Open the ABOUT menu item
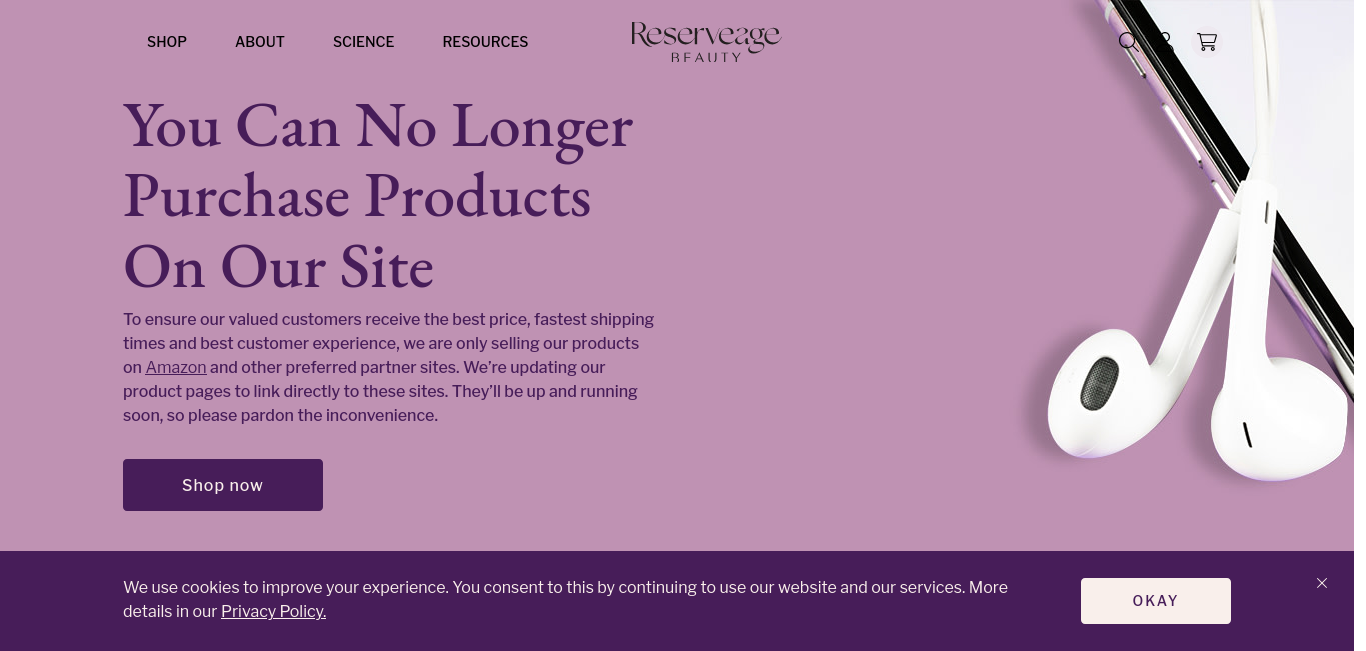The width and height of the screenshot is (1366, 651). [260, 42]
